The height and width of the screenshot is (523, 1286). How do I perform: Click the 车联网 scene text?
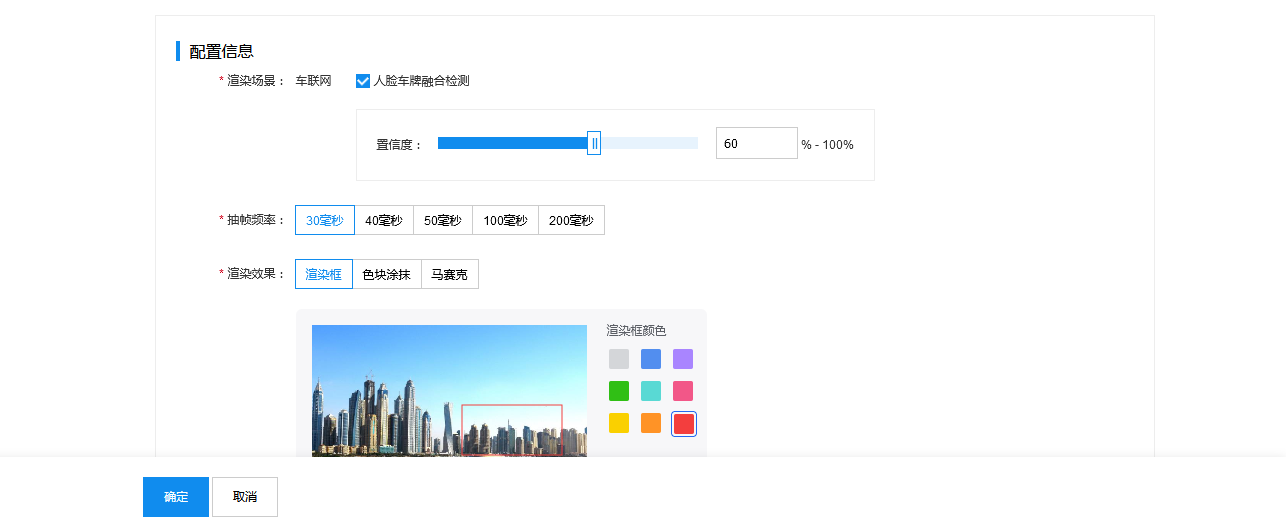313,81
